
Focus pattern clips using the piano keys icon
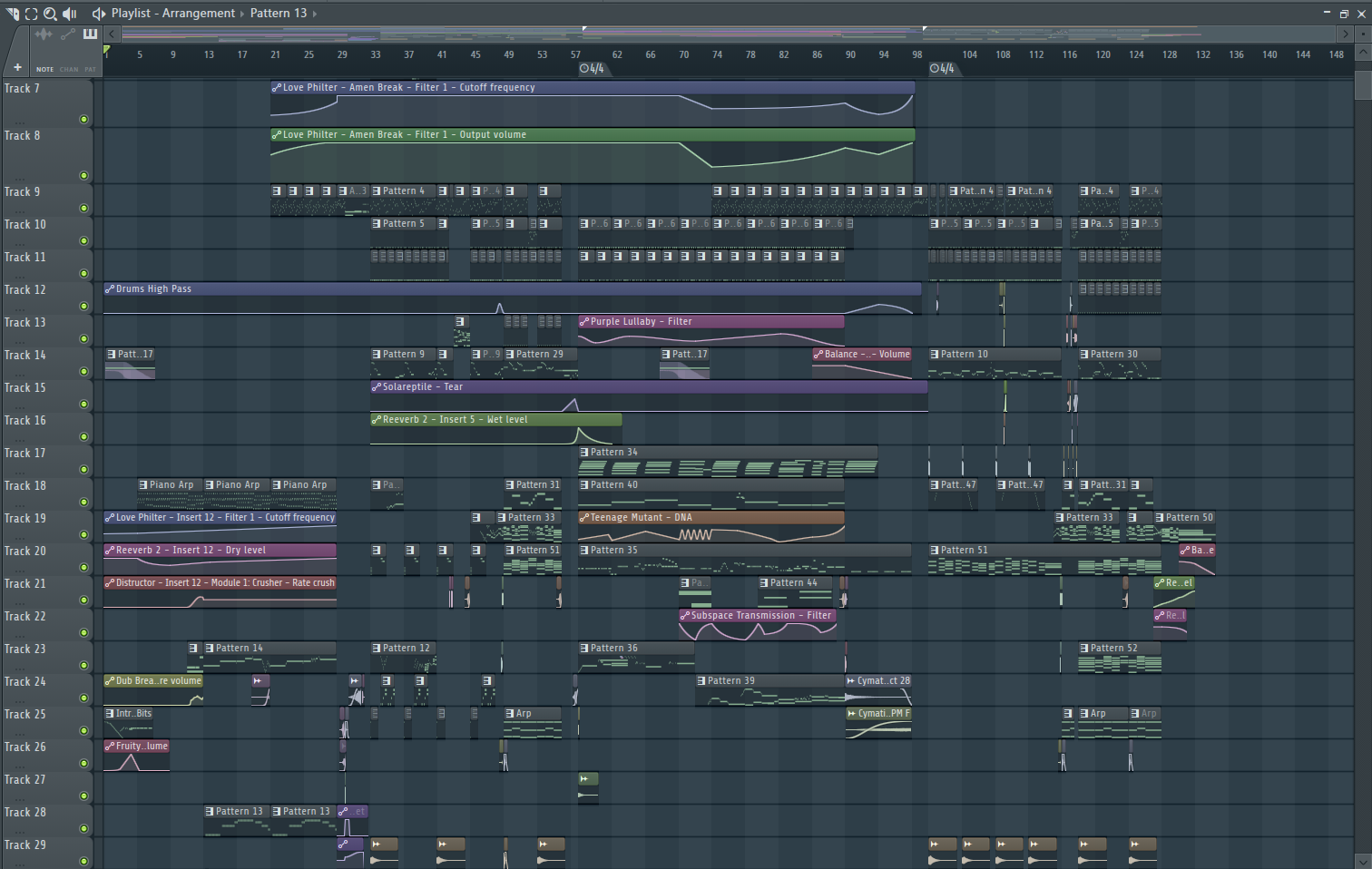tap(90, 34)
